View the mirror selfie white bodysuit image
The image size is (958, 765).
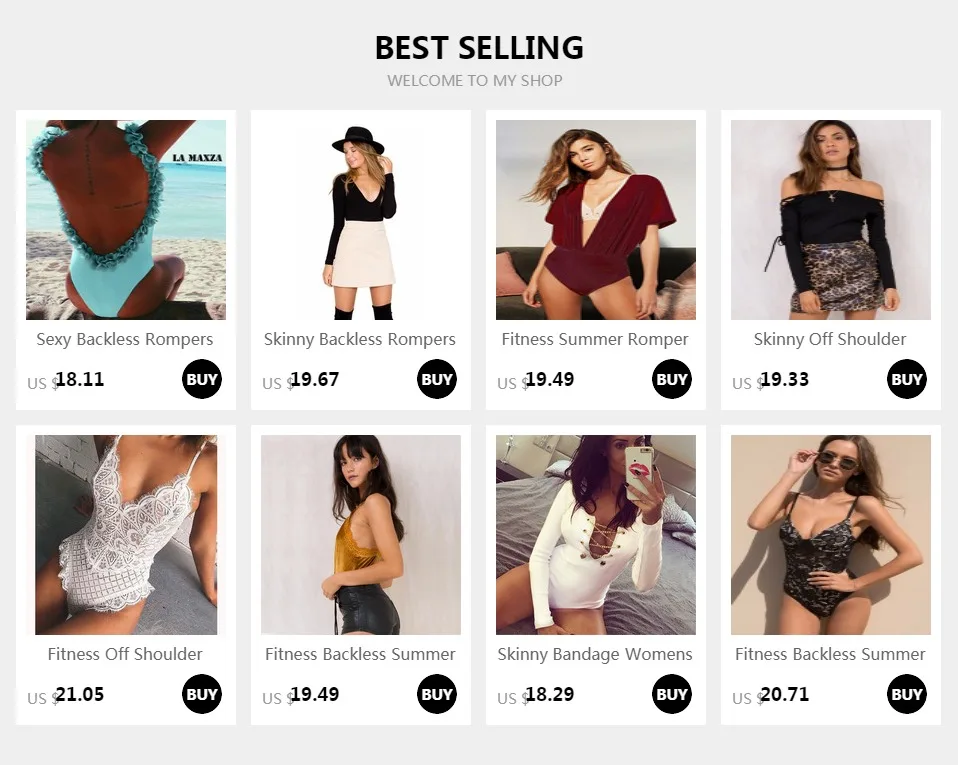coord(596,535)
